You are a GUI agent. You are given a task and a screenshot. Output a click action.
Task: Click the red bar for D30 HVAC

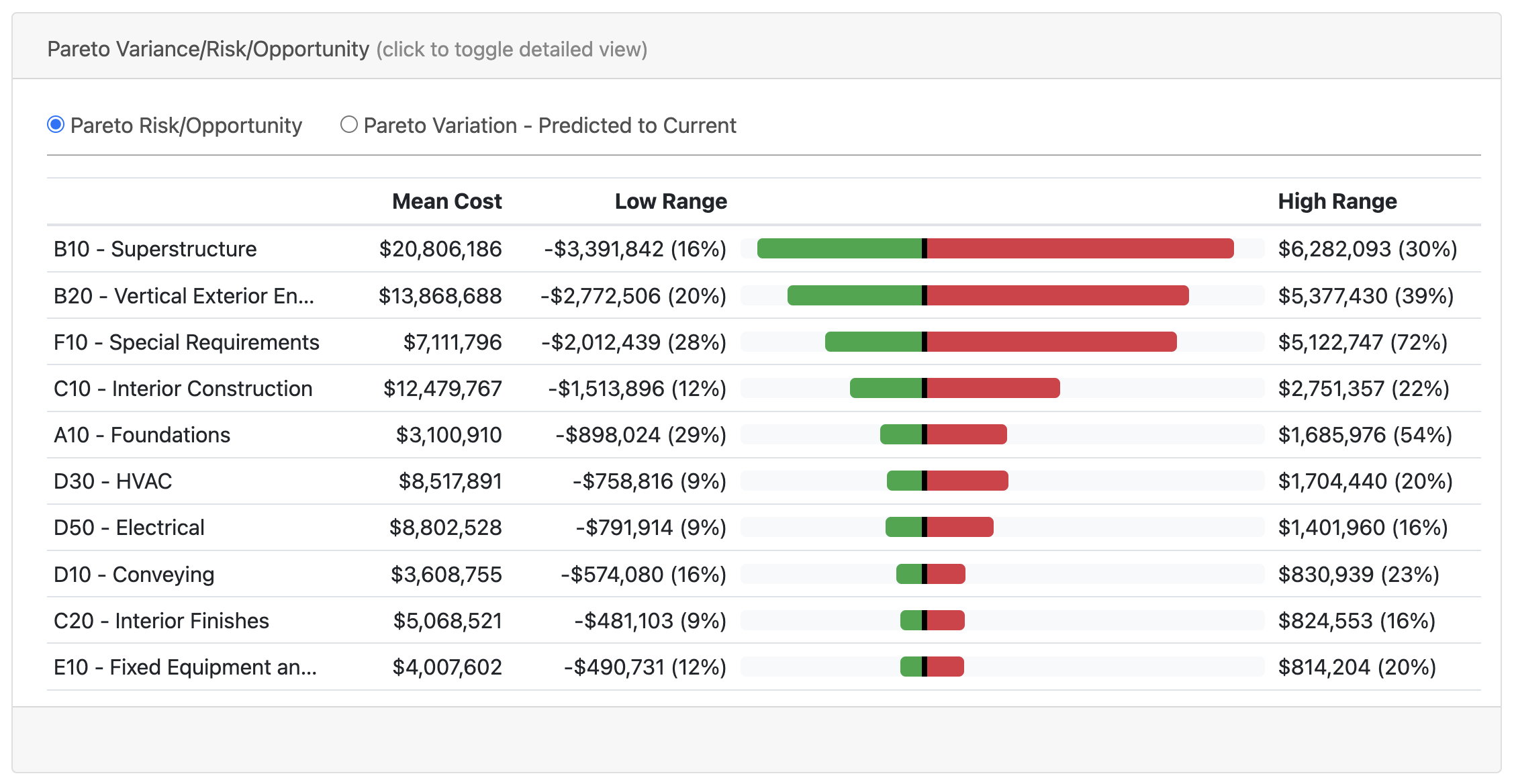pos(967,481)
